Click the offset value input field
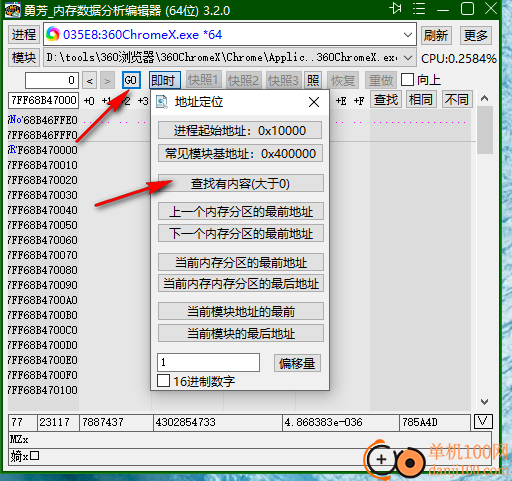The height and width of the screenshot is (481, 512). pyautogui.click(x=208, y=362)
